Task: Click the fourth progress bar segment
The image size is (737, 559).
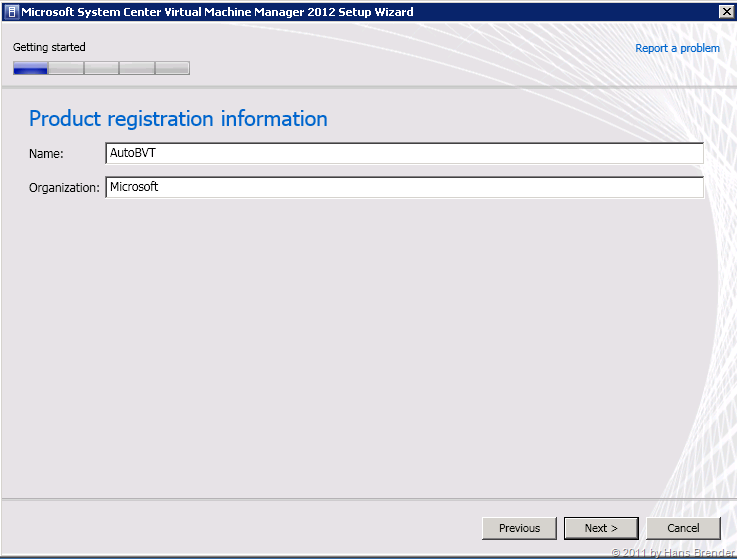Action: (137, 69)
